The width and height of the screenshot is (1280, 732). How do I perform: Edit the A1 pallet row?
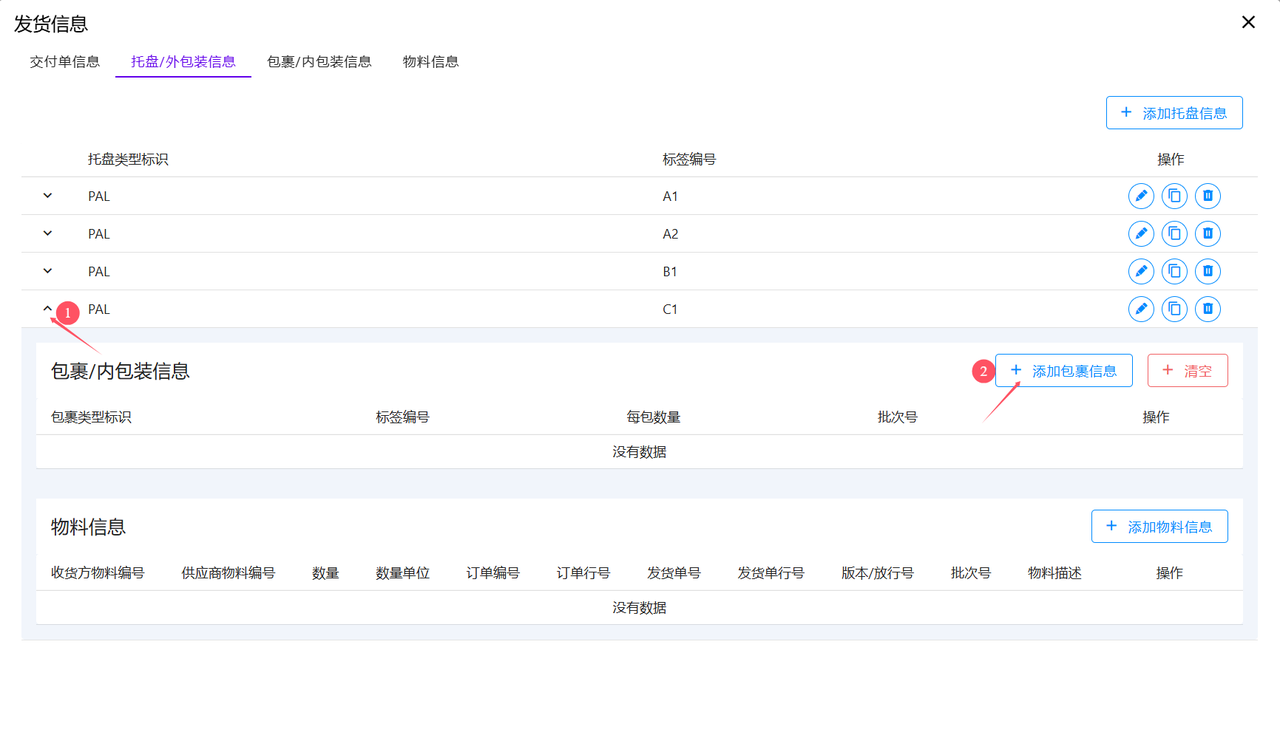(x=1141, y=196)
